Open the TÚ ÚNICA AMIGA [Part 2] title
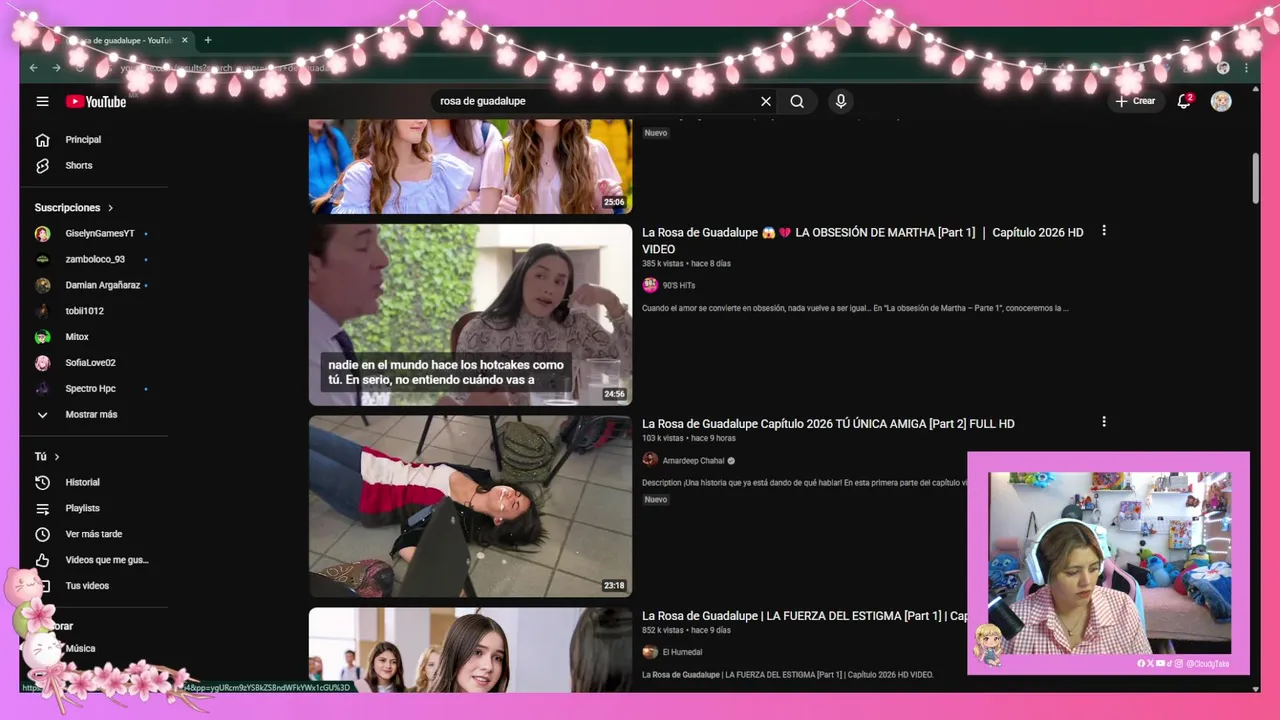This screenshot has width=1280, height=720. coord(828,424)
